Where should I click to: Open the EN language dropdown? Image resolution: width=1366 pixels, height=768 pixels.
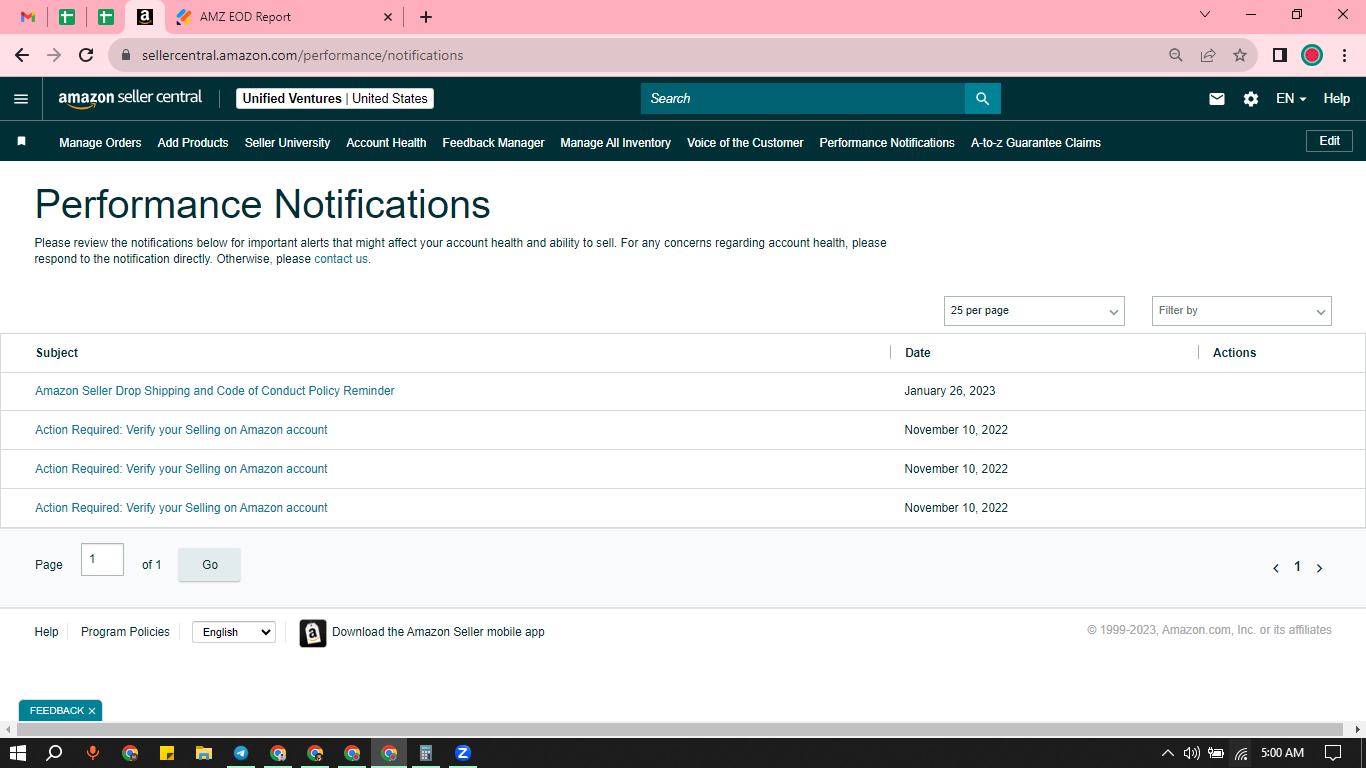tap(1291, 99)
